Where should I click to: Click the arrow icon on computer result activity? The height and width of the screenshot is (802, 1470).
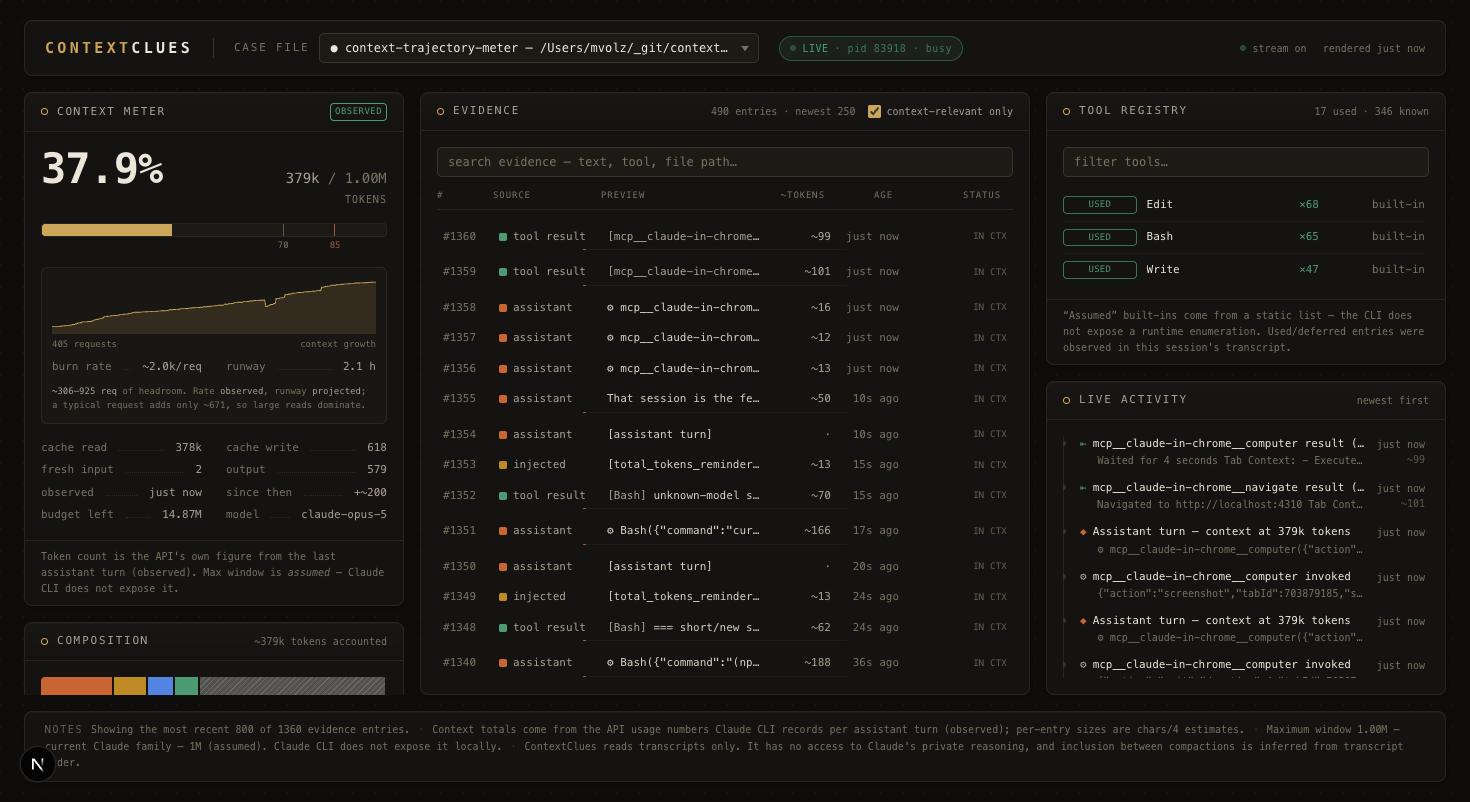point(1083,444)
